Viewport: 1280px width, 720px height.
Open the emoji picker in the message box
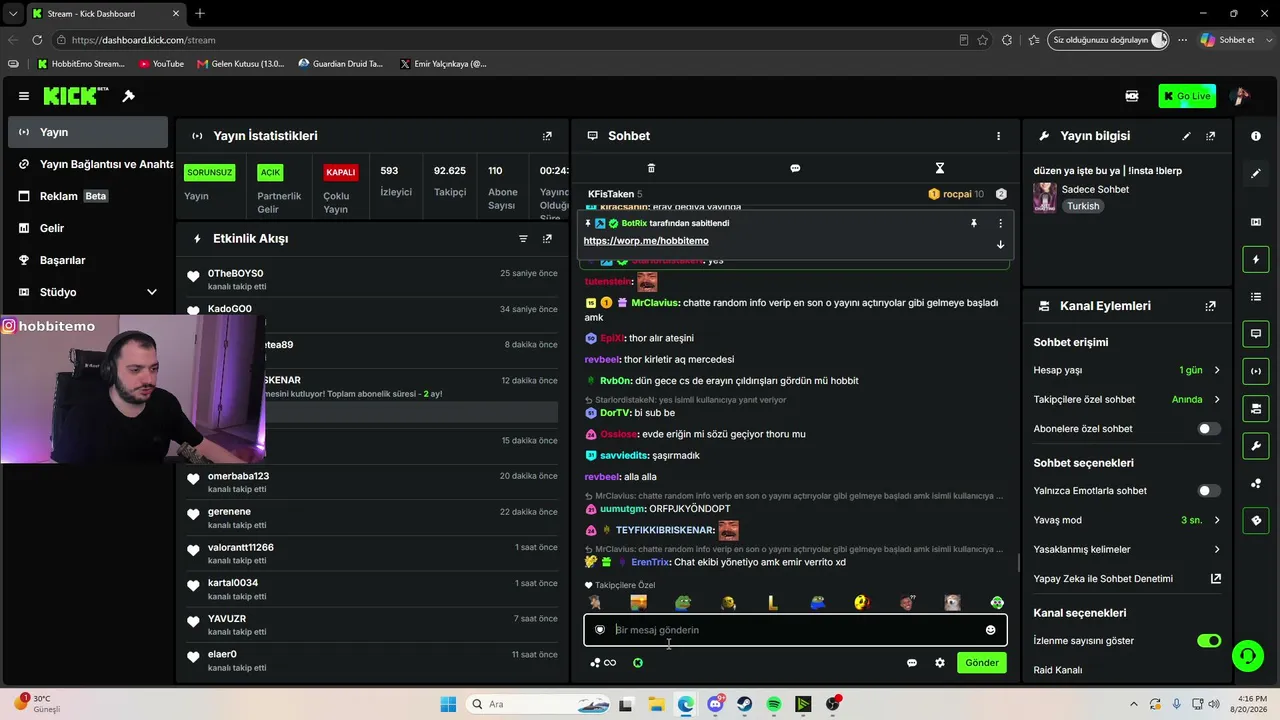[x=990, y=630]
